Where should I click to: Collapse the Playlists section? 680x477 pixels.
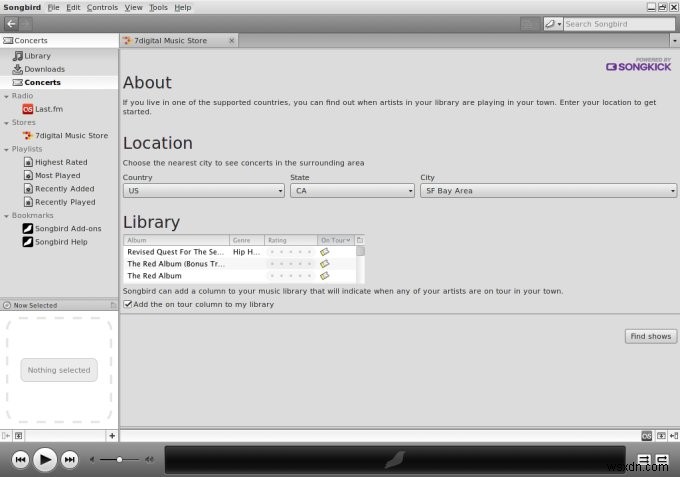click(7, 150)
